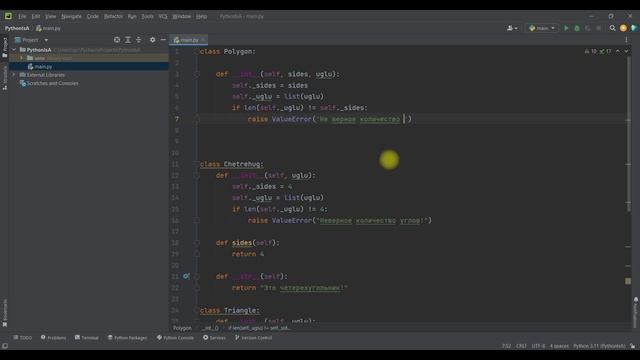
Task: Open the Version Control tool window
Action: pyautogui.click(x=253, y=338)
